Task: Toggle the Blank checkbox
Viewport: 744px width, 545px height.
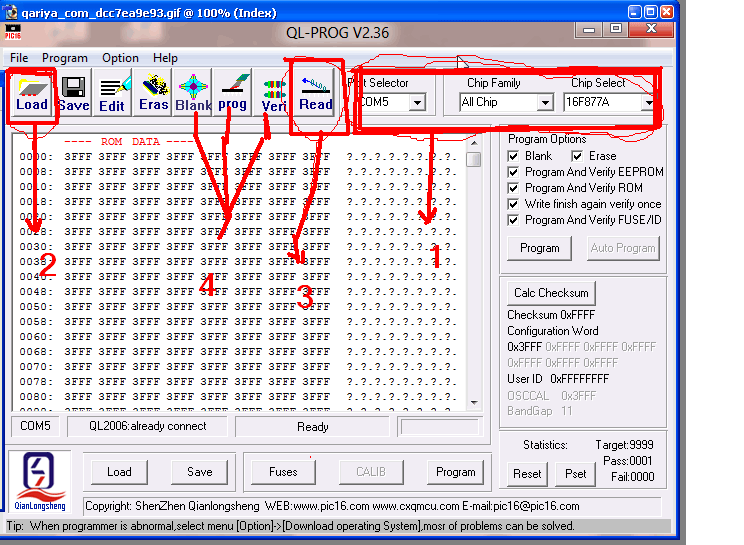Action: click(513, 156)
